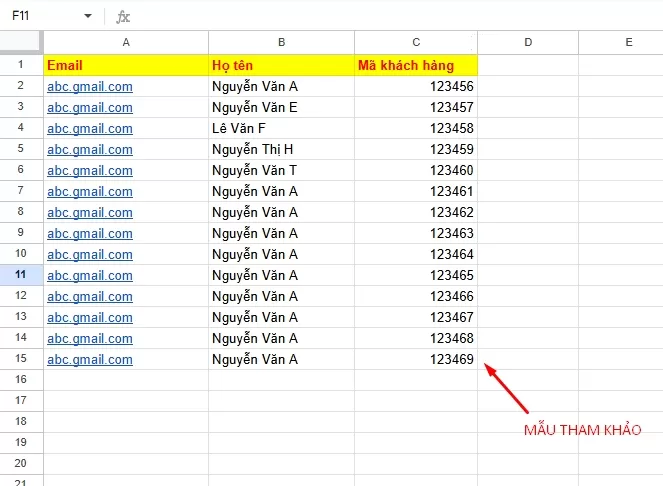
Task: Click the cell 123468
Action: [416, 338]
